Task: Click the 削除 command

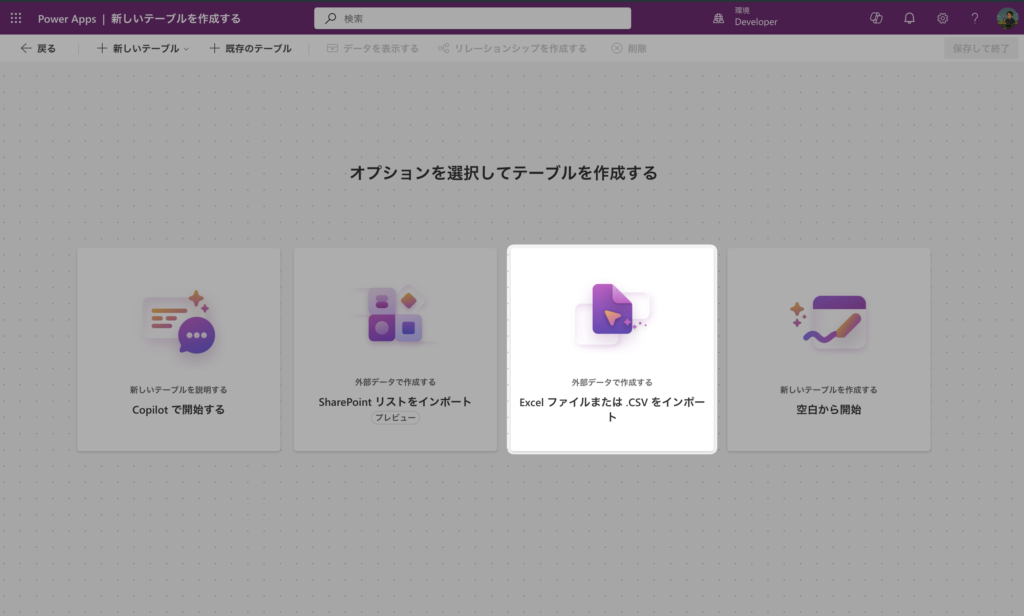Action: (629, 48)
